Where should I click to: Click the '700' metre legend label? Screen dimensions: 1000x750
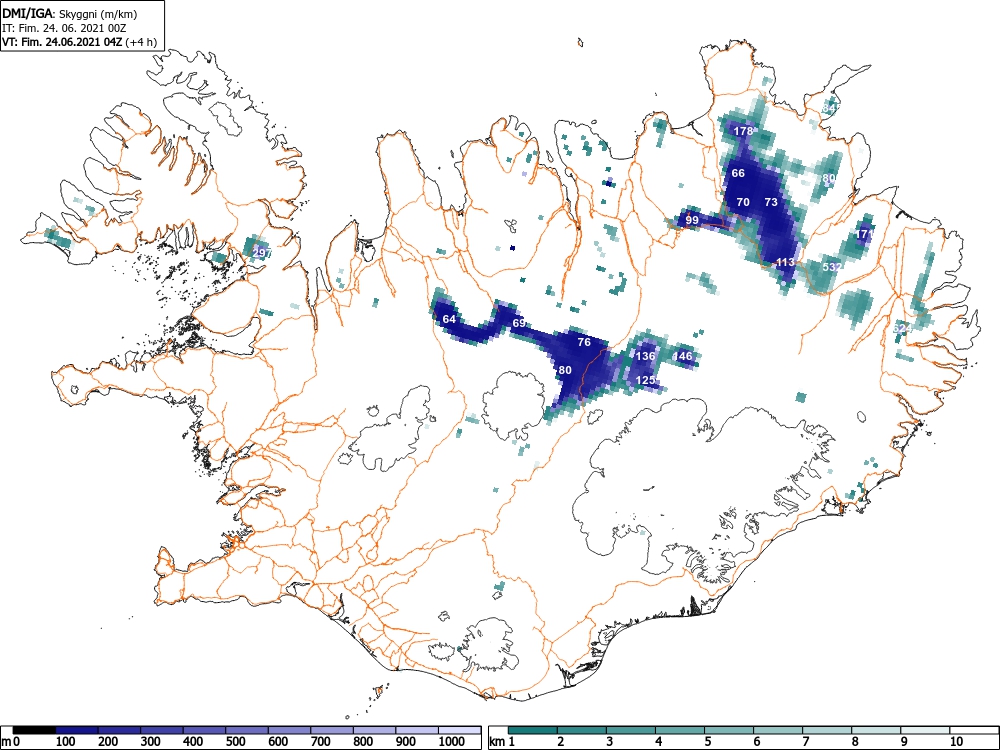coord(321,742)
